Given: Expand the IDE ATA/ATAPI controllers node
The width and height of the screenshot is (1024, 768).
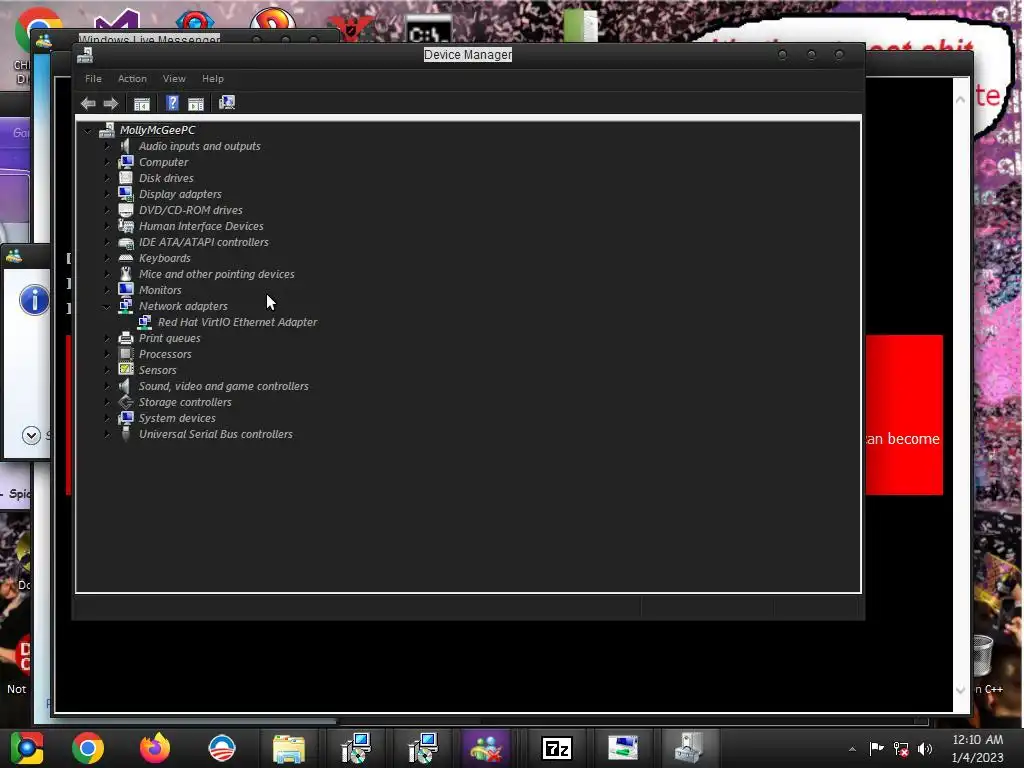Looking at the screenshot, I should (x=107, y=242).
